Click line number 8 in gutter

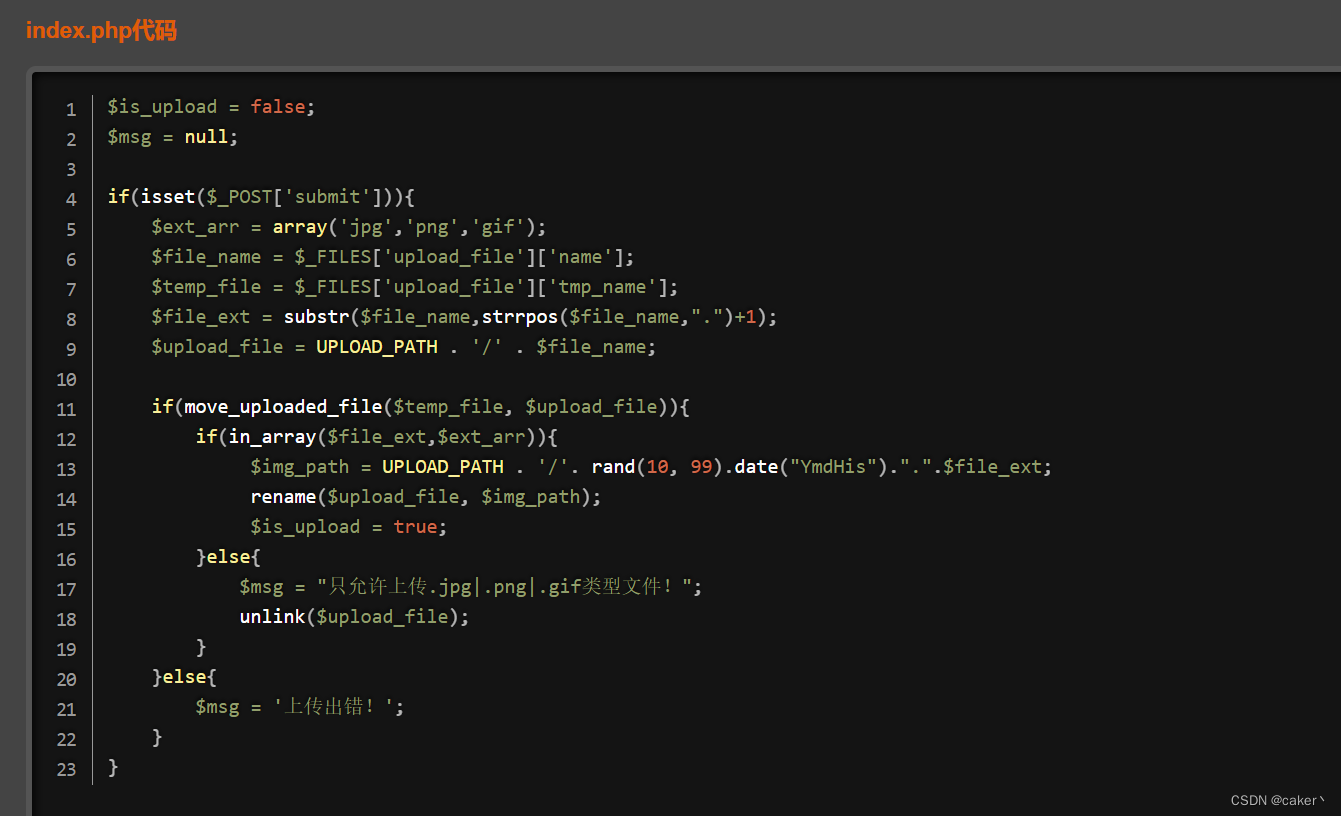pyautogui.click(x=71, y=319)
